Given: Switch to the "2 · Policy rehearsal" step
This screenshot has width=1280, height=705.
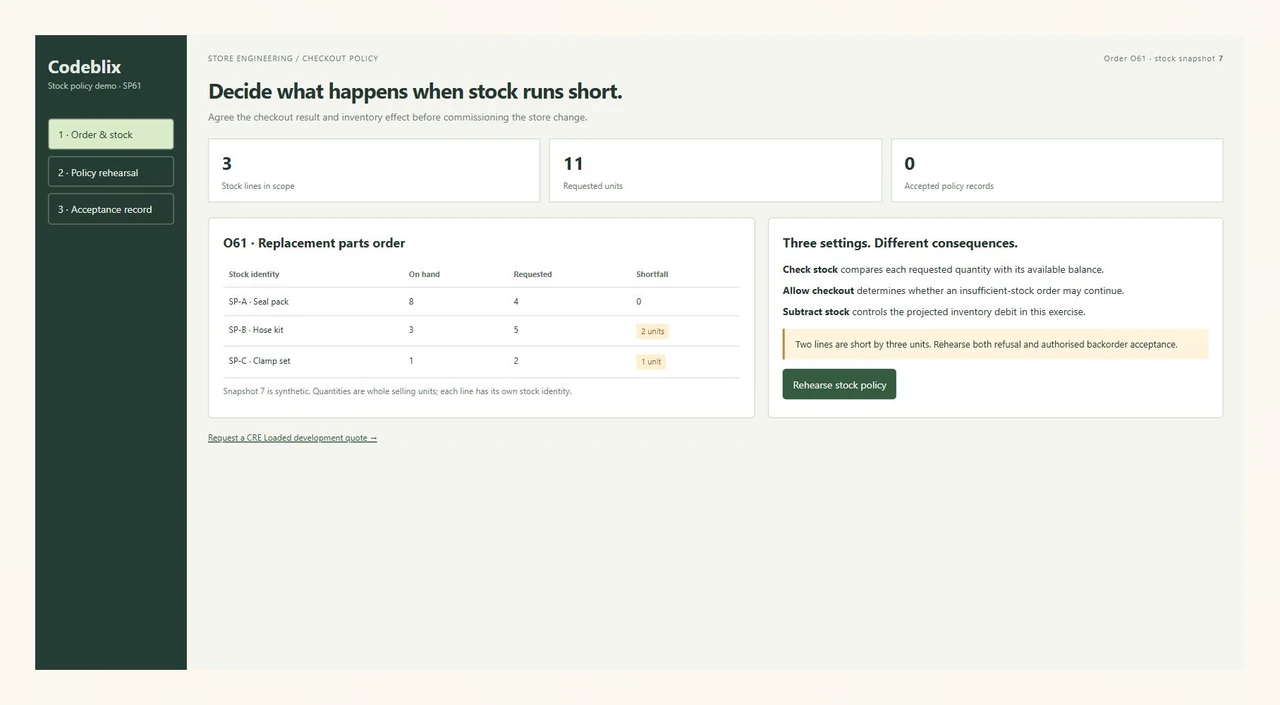Looking at the screenshot, I should [111, 172].
